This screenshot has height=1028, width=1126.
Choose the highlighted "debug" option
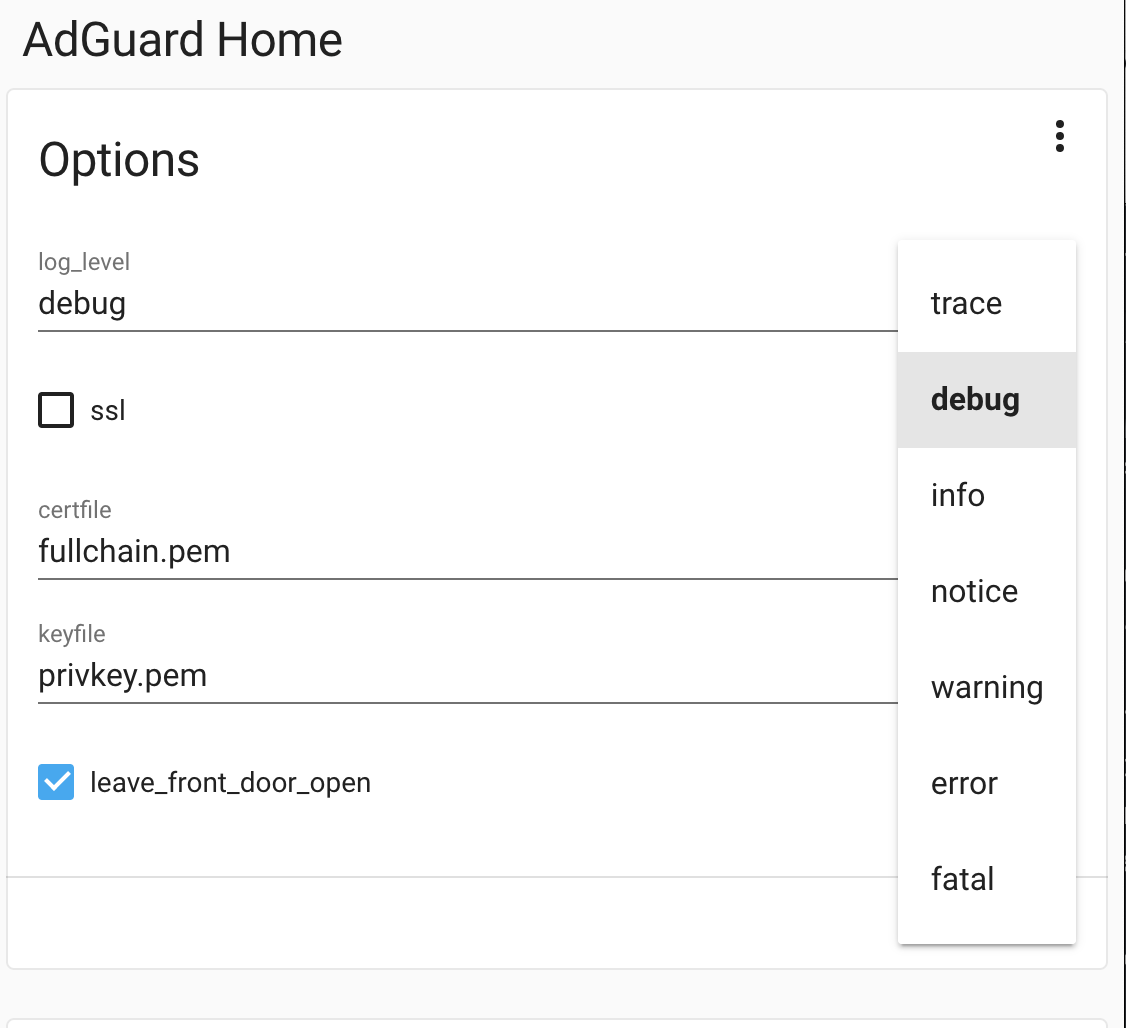pyautogui.click(x=975, y=399)
